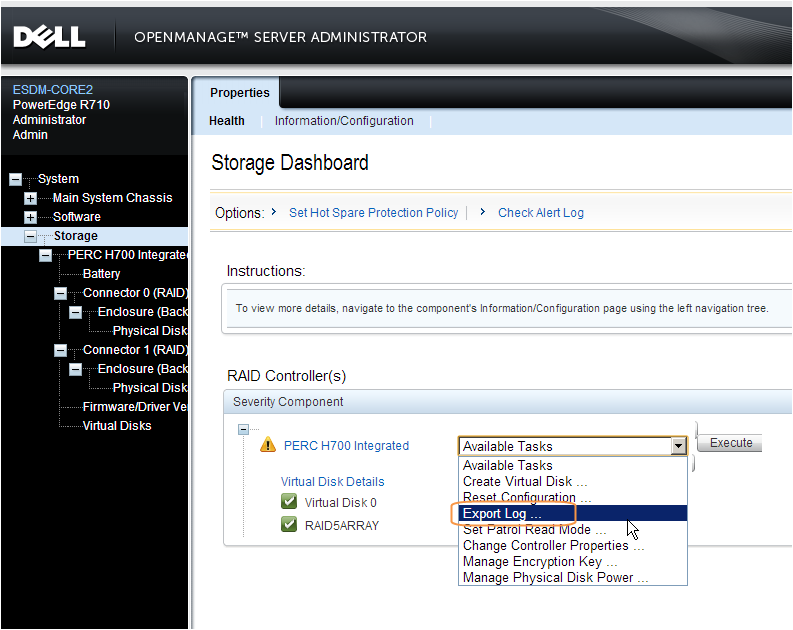793x630 pixels.
Task: Expand the Software tree node
Action: (30, 217)
